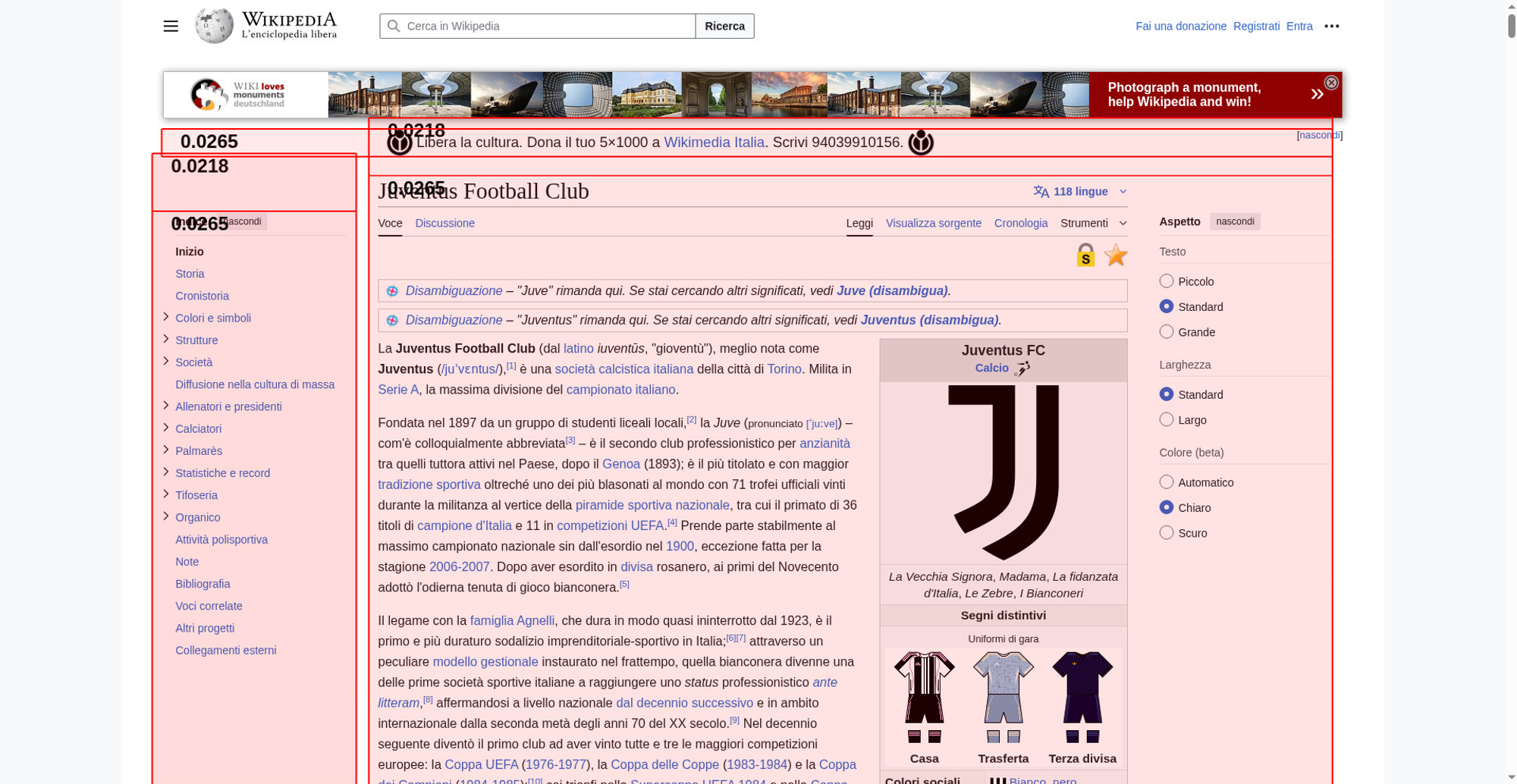Click the yellow padlock semi-protection icon
1517x784 pixels.
click(x=1085, y=255)
